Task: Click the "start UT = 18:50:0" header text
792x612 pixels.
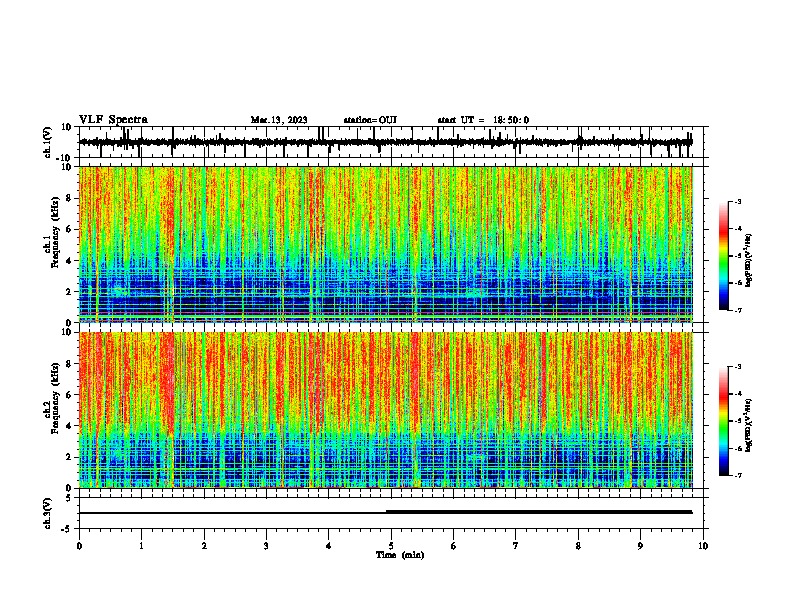Action: [x=483, y=120]
